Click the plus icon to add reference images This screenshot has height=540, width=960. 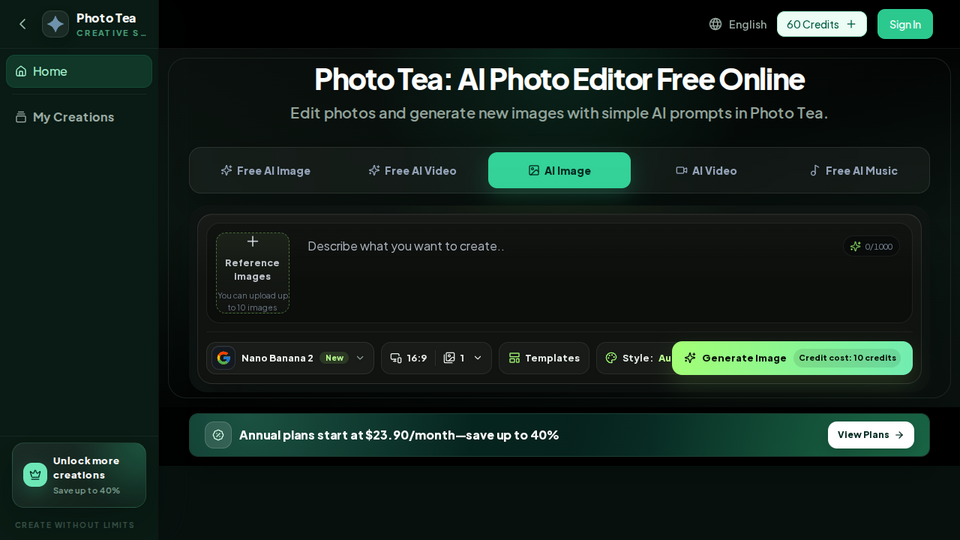click(252, 241)
